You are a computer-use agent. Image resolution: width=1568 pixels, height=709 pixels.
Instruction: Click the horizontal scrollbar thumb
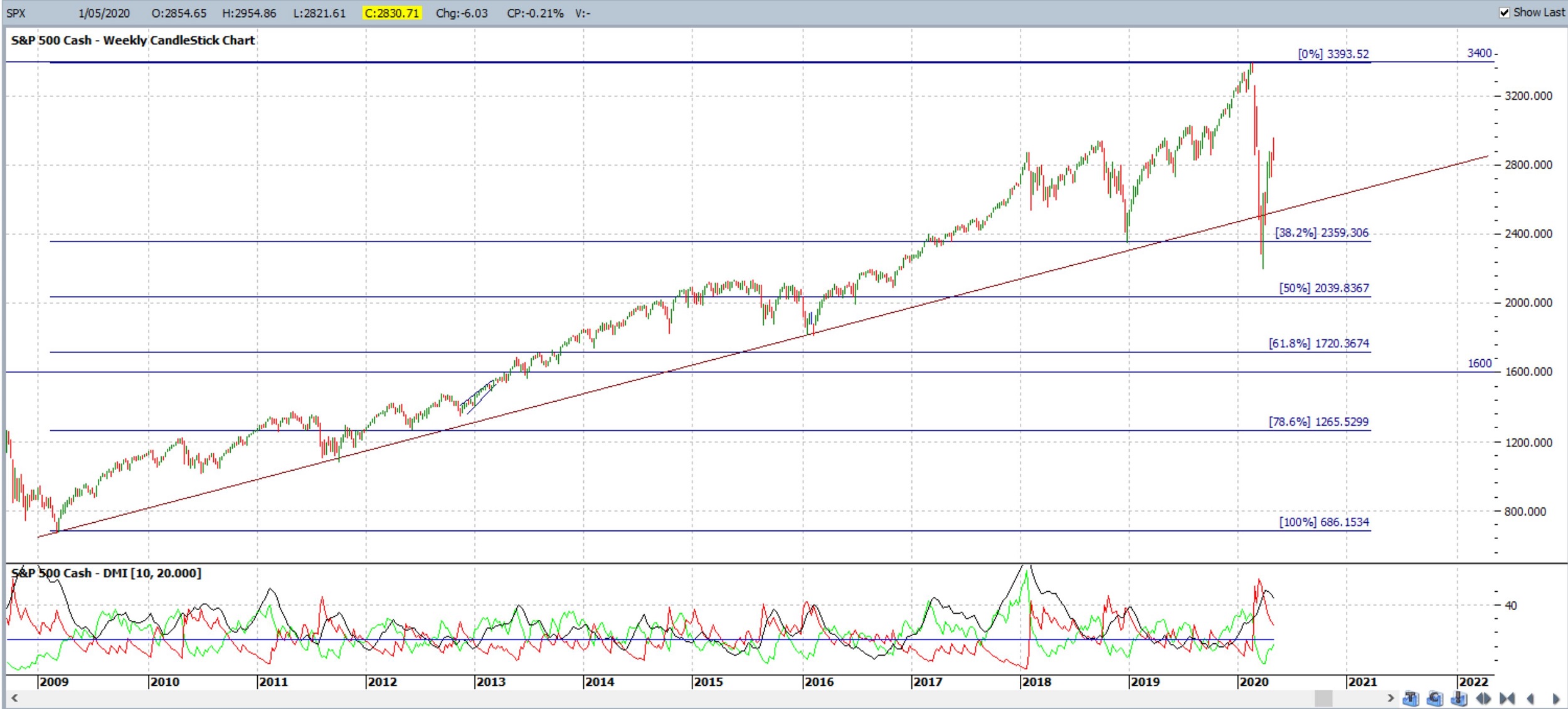coord(1323,698)
